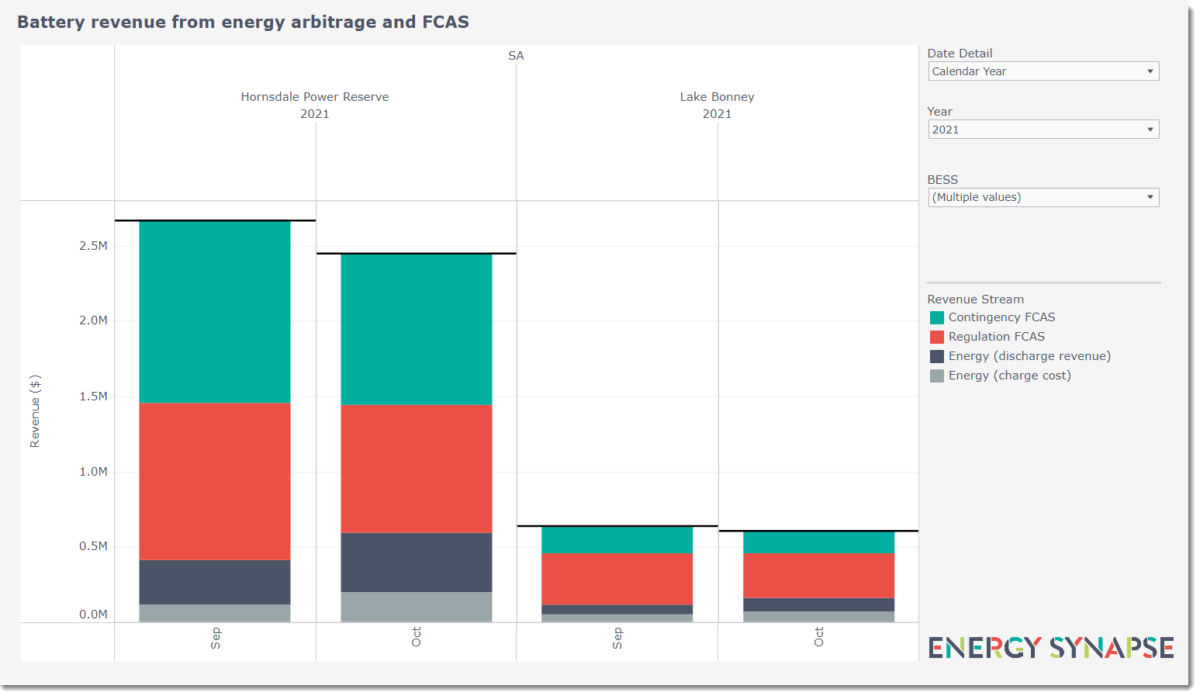This screenshot has width=1200, height=696.
Task: Click the Energy Synapse logo
Action: pos(1050,648)
